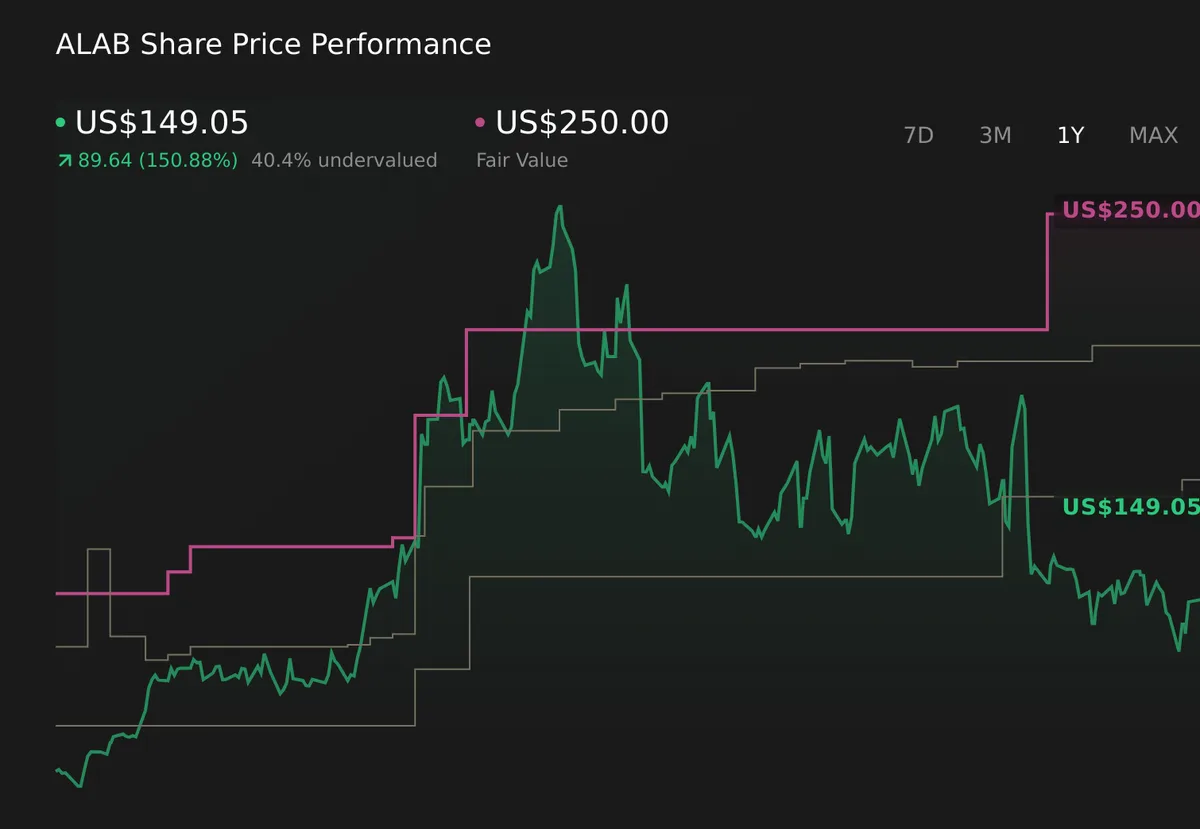The image size is (1200, 829).
Task: Open details via the Fair Value label
Action: pyautogui.click(x=521, y=160)
